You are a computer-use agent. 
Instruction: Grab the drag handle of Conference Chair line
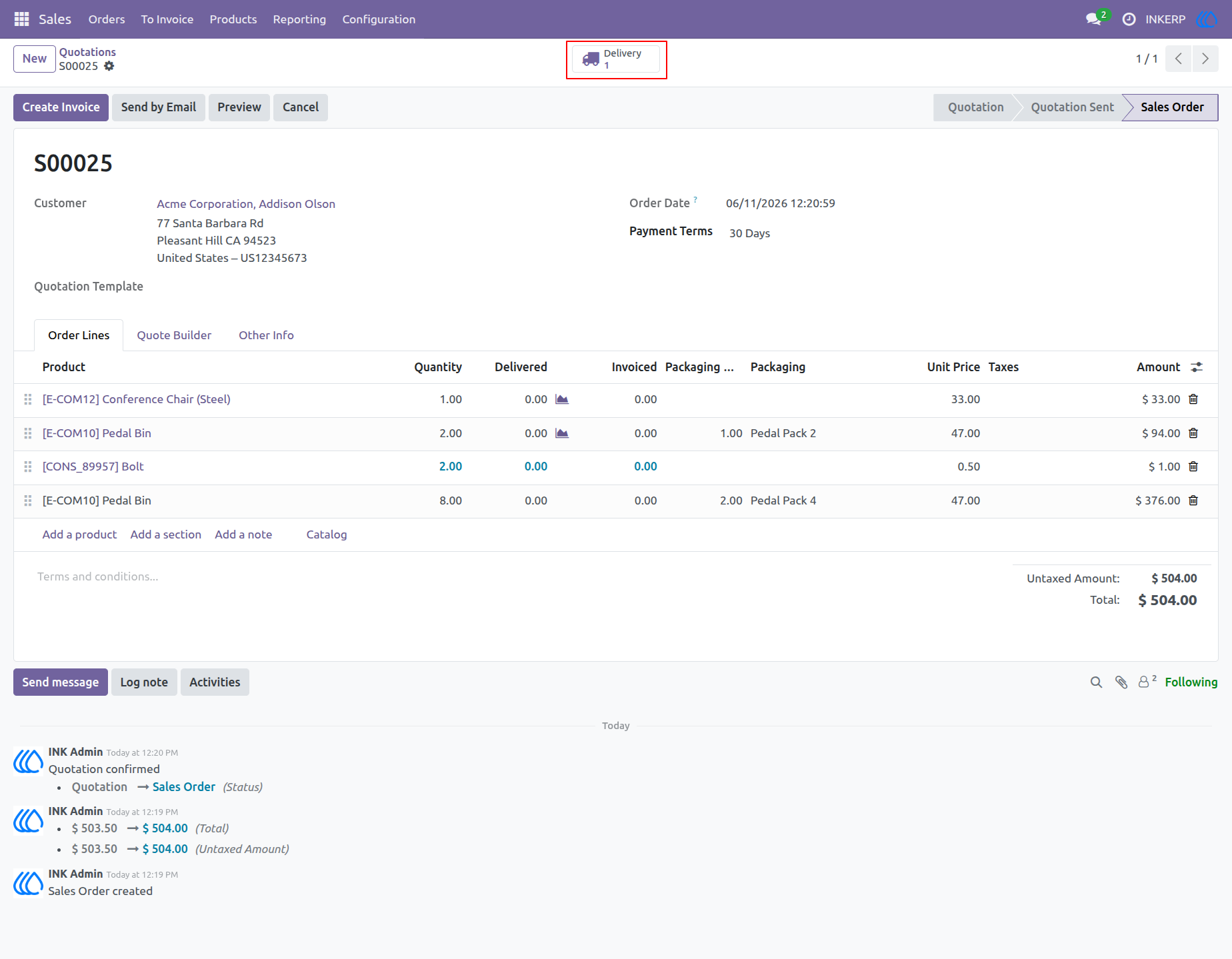(x=28, y=399)
